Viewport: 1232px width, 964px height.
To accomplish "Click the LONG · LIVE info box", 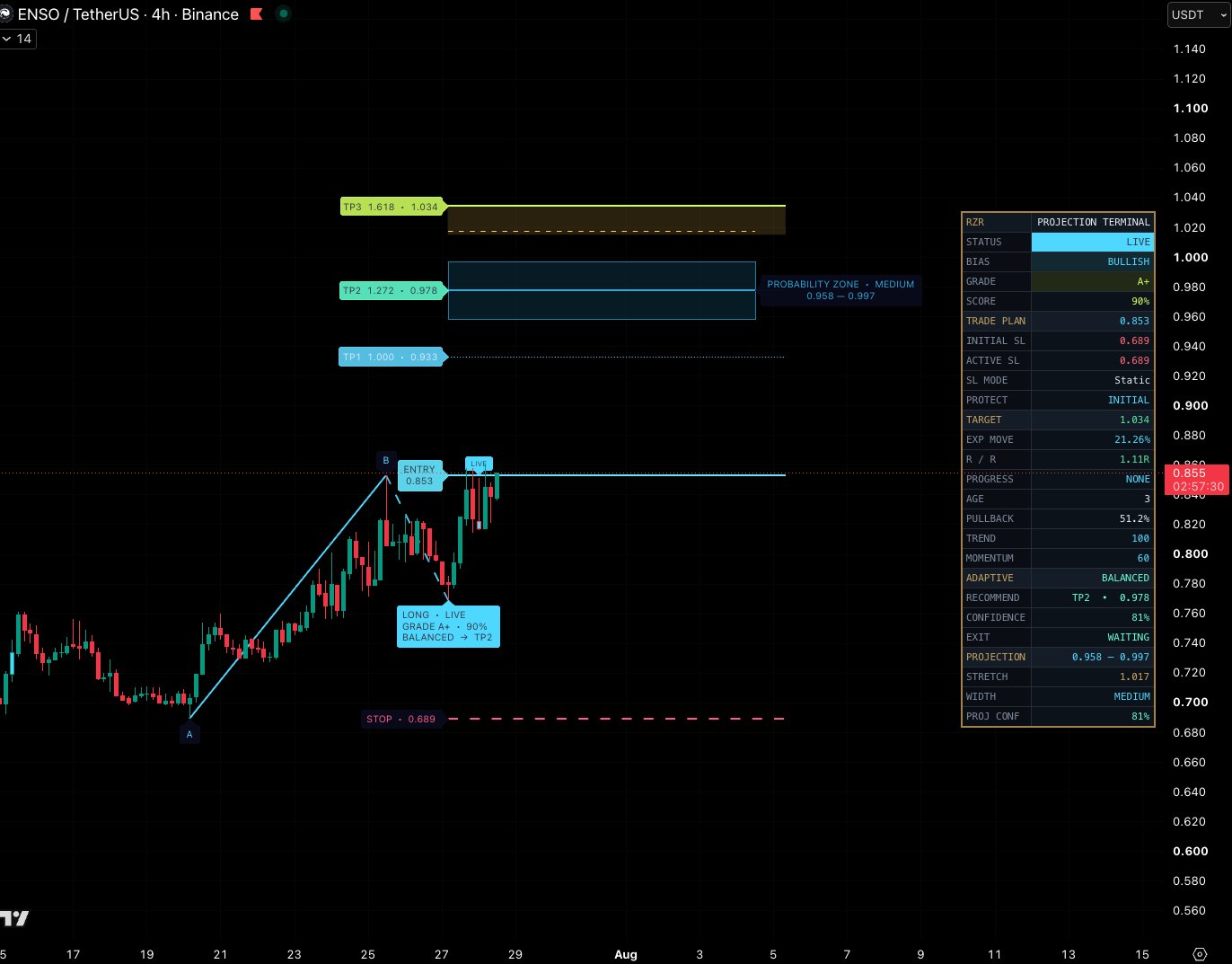I will tap(448, 626).
